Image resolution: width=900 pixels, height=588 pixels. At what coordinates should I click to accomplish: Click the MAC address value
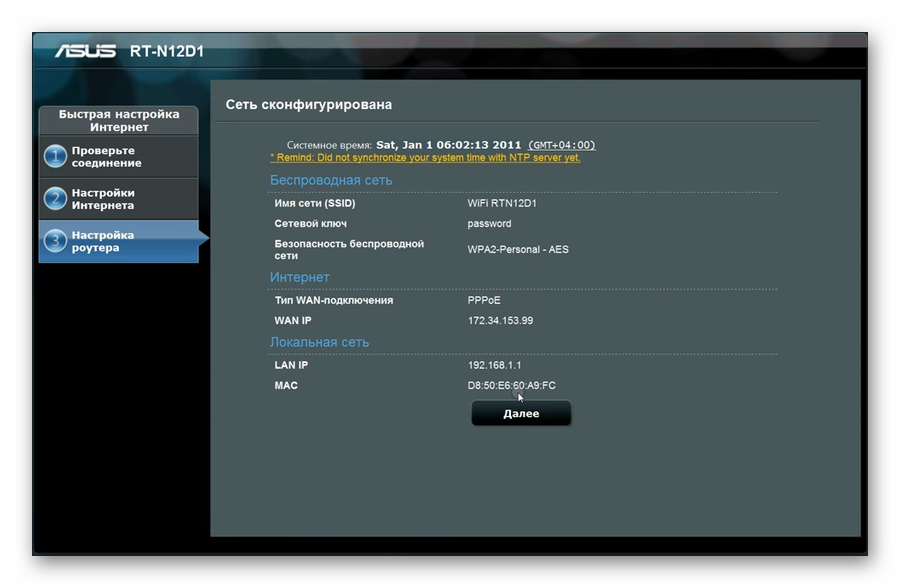[x=511, y=386]
